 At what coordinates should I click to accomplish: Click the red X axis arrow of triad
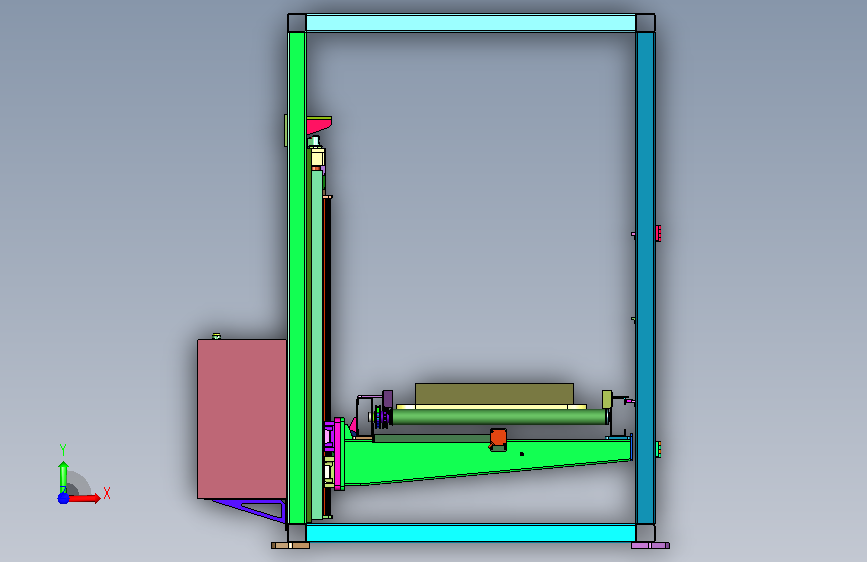pyautogui.click(x=84, y=498)
